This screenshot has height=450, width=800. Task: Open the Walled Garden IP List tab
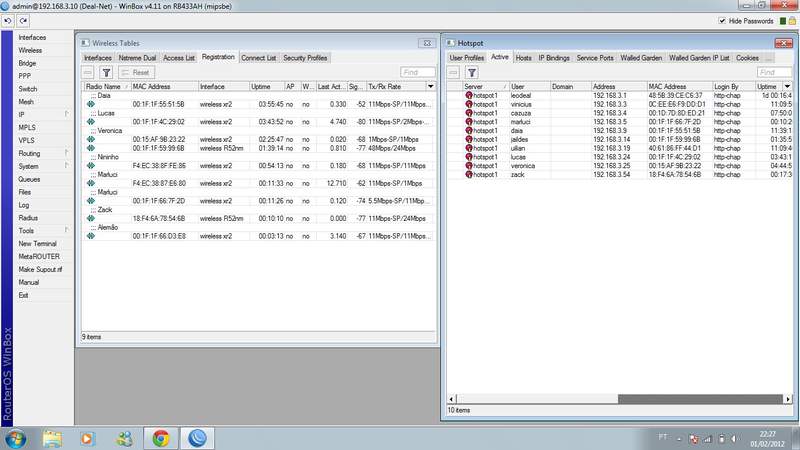coord(699,58)
